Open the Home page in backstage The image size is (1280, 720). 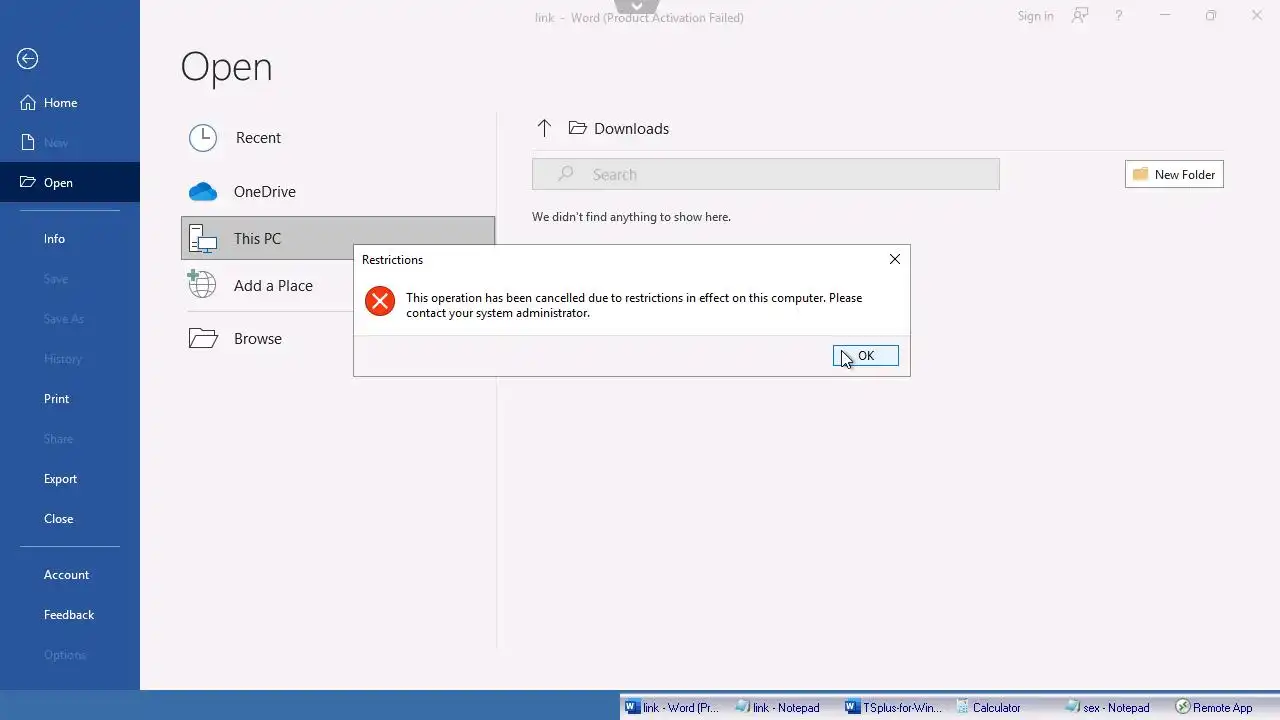70,103
